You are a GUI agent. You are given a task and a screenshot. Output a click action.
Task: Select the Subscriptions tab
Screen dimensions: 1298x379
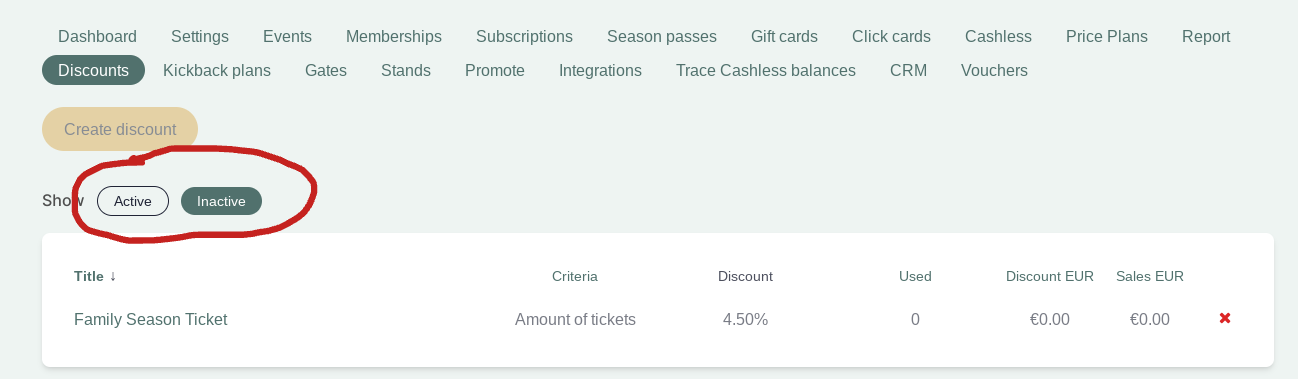coord(524,37)
